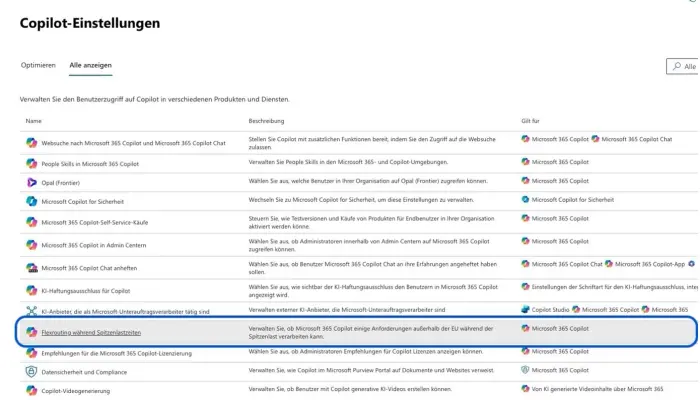
Task: Click the search magnifier icon
Action: click(x=677, y=66)
